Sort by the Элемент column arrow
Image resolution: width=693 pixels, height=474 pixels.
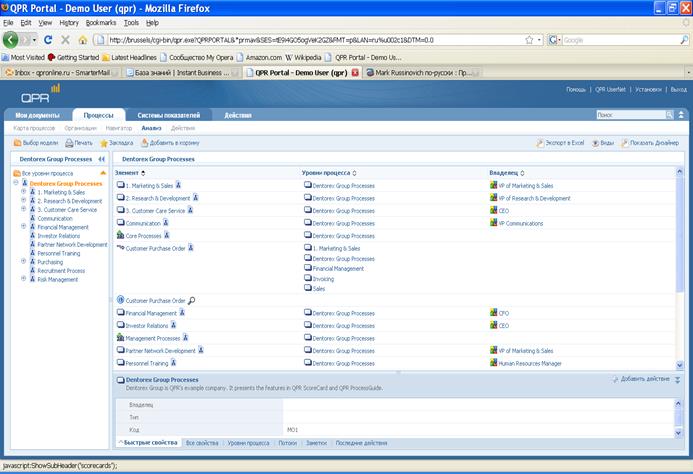pos(143,173)
